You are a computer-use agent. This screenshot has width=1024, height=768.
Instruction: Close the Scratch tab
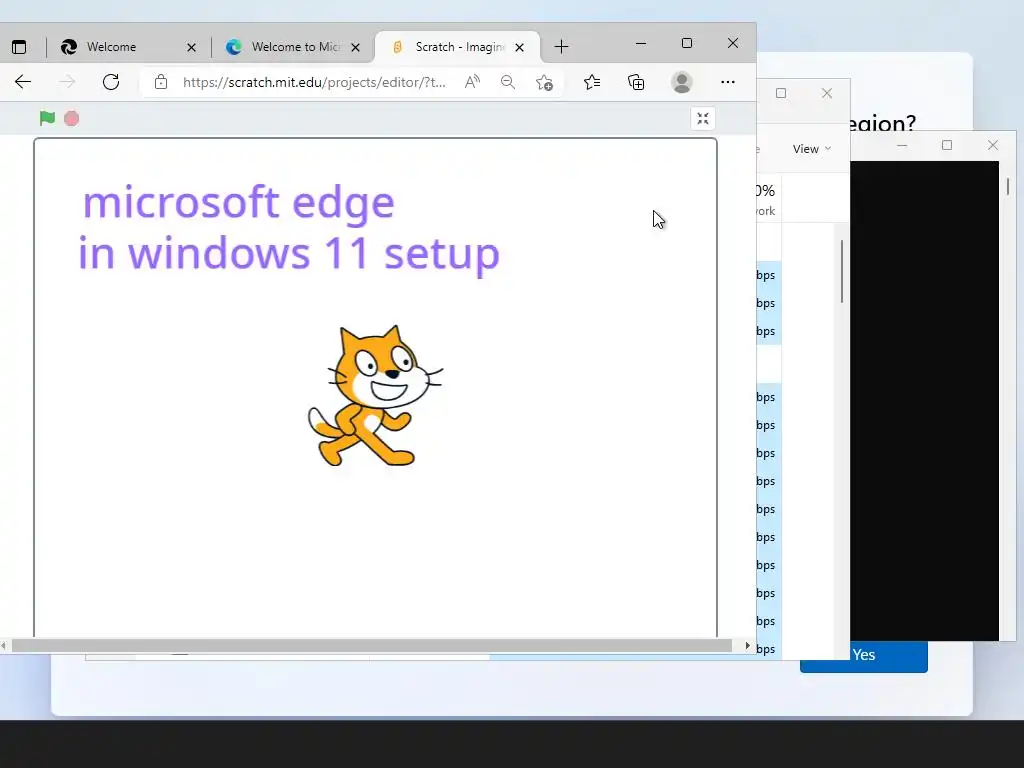point(519,47)
